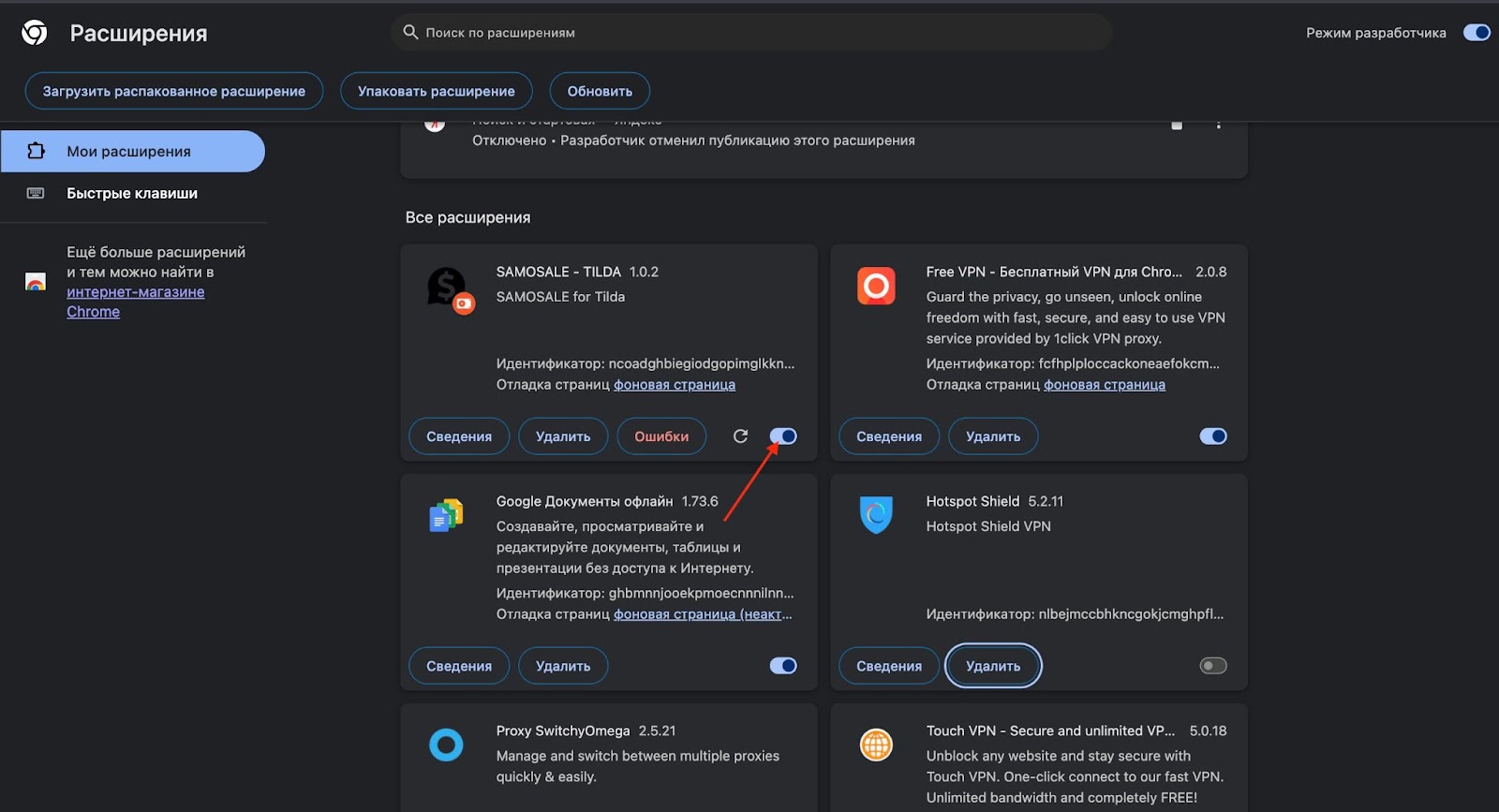Click the Hotspot Shield VPN description
The width and height of the screenshot is (1499, 812).
988,526
